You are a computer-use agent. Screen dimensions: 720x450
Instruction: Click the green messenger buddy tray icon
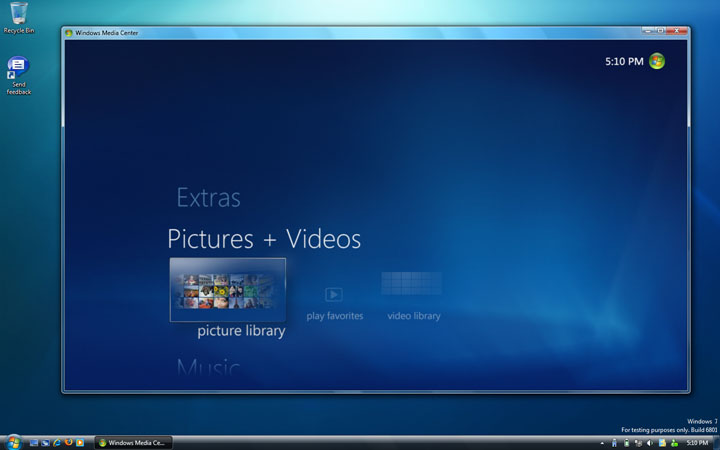click(674, 443)
